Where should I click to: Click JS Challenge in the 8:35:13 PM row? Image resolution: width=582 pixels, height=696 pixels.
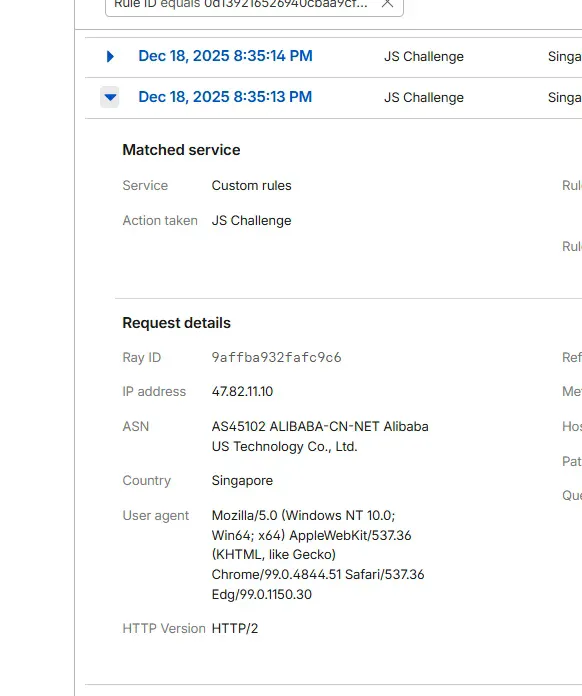[x=424, y=97]
